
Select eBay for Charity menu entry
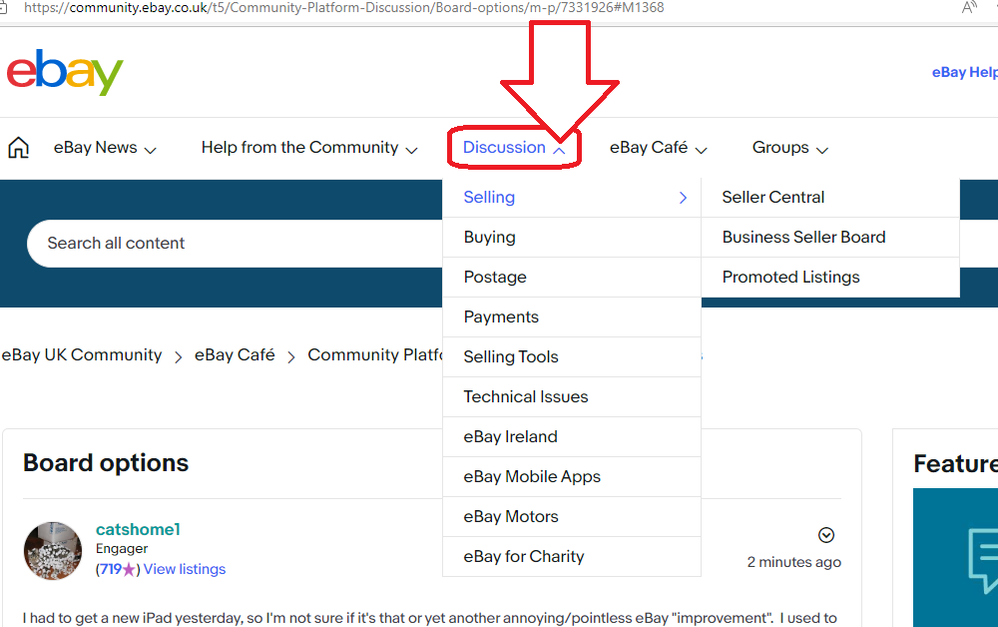point(572,557)
